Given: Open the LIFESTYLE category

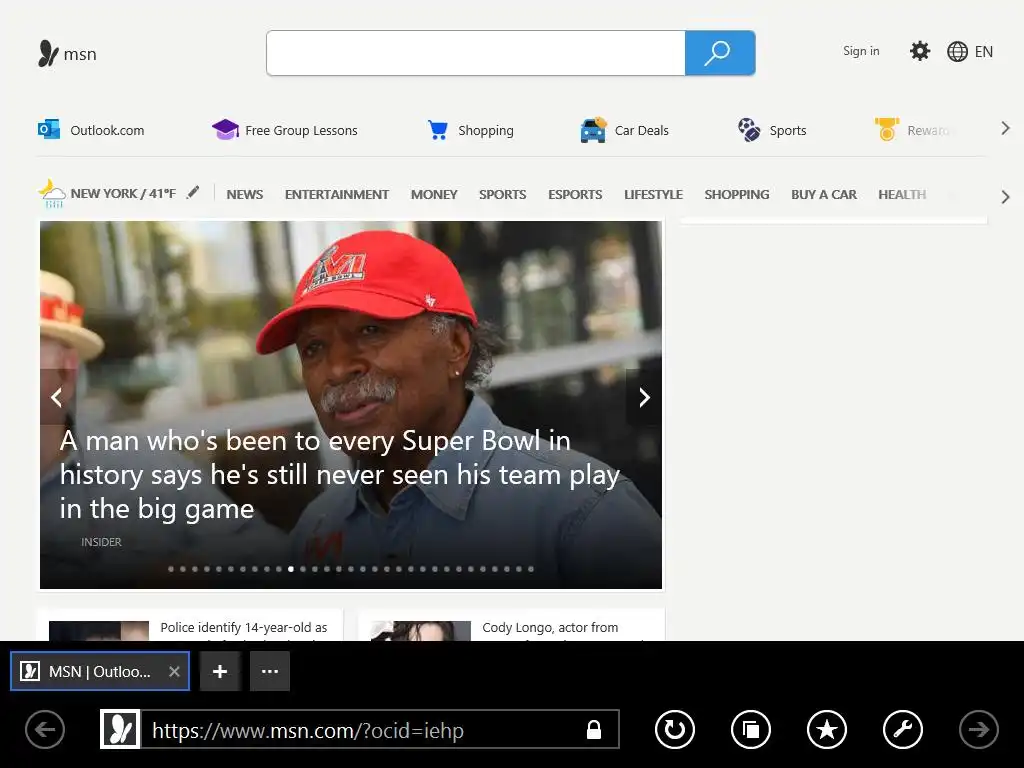Looking at the screenshot, I should [654, 195].
